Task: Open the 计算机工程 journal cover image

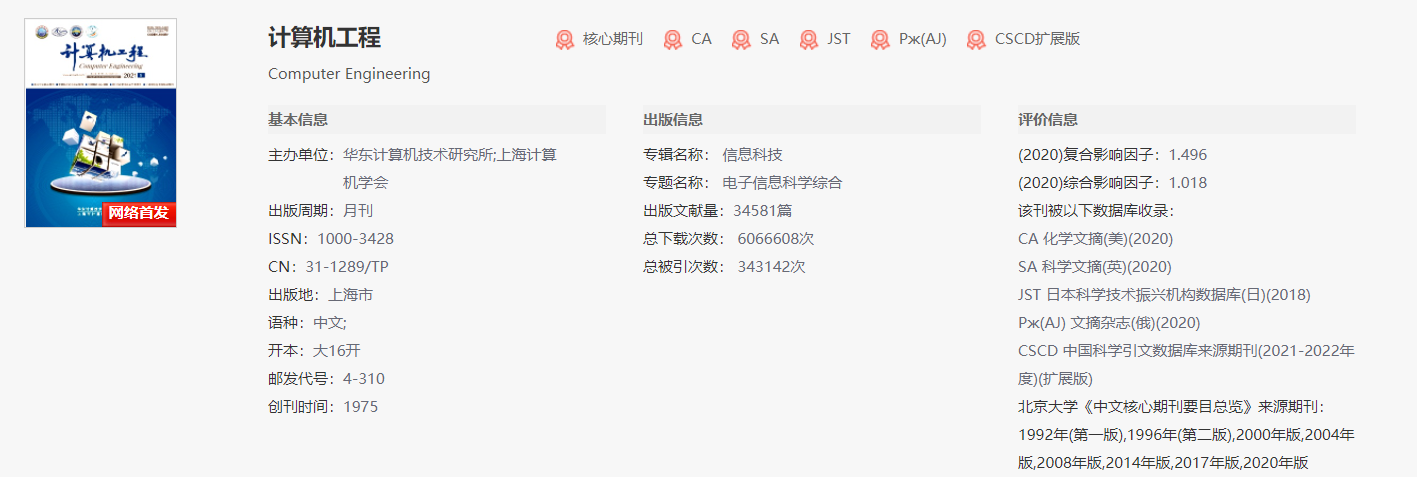Action: (101, 123)
